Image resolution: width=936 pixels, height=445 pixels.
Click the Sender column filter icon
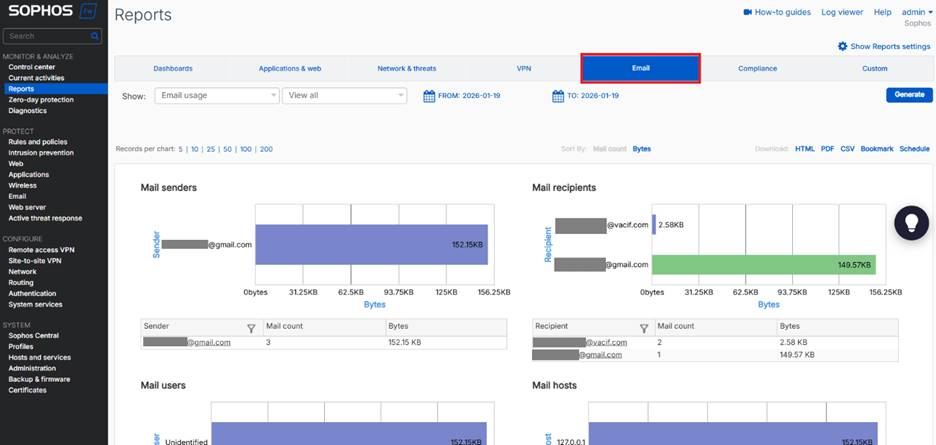(251, 327)
